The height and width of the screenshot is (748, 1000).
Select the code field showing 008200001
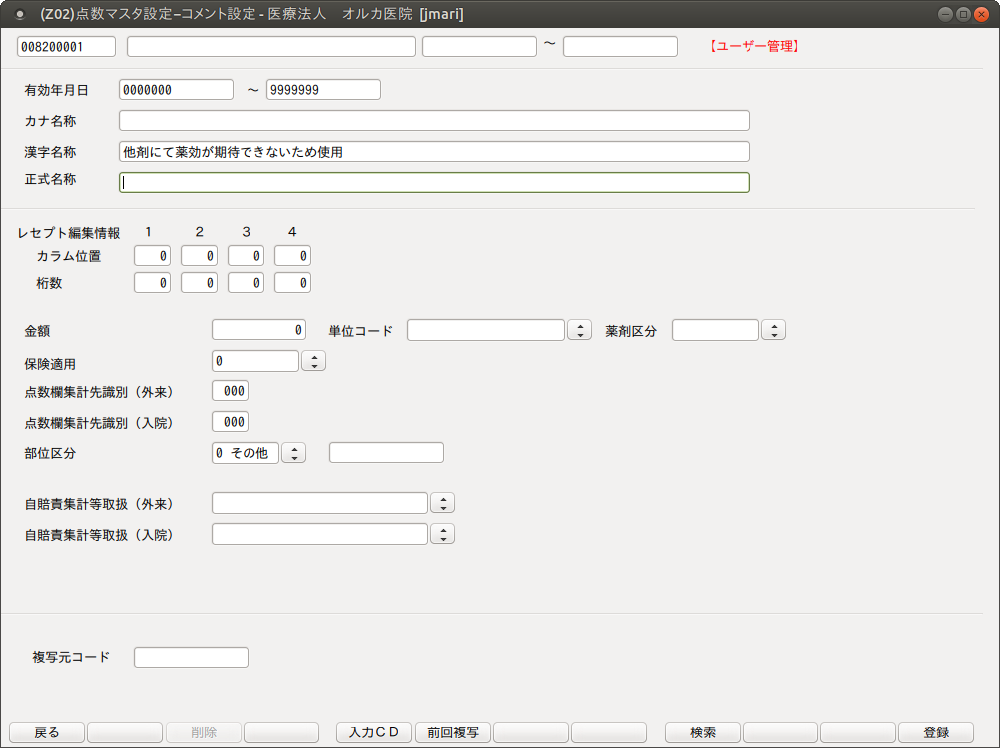click(x=67, y=47)
